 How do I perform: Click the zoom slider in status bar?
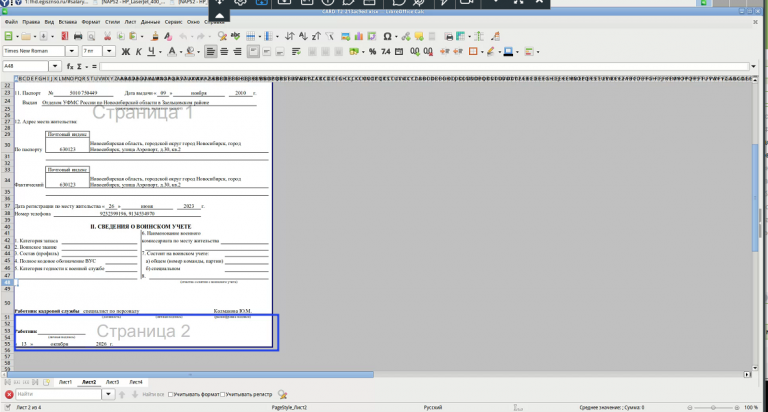tap(713, 408)
